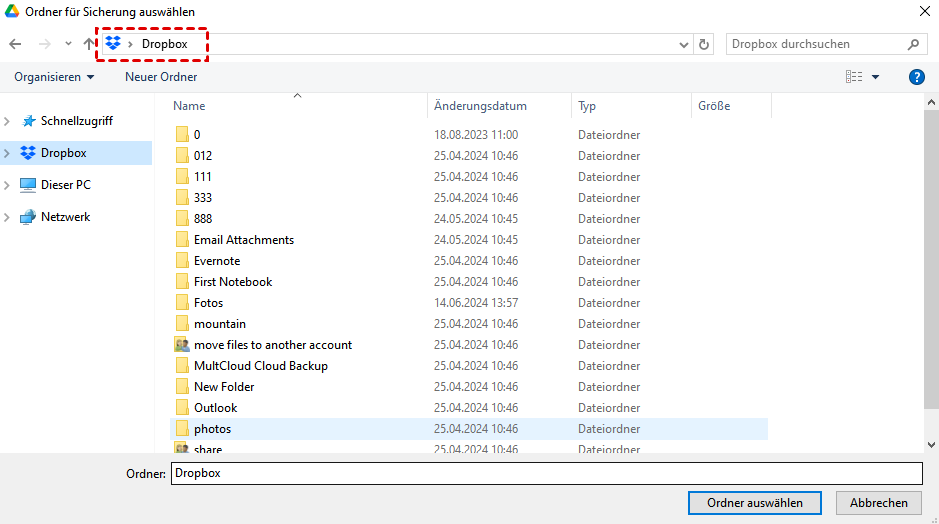
Task: Click the up-one-level arrow icon
Action: 89,44
